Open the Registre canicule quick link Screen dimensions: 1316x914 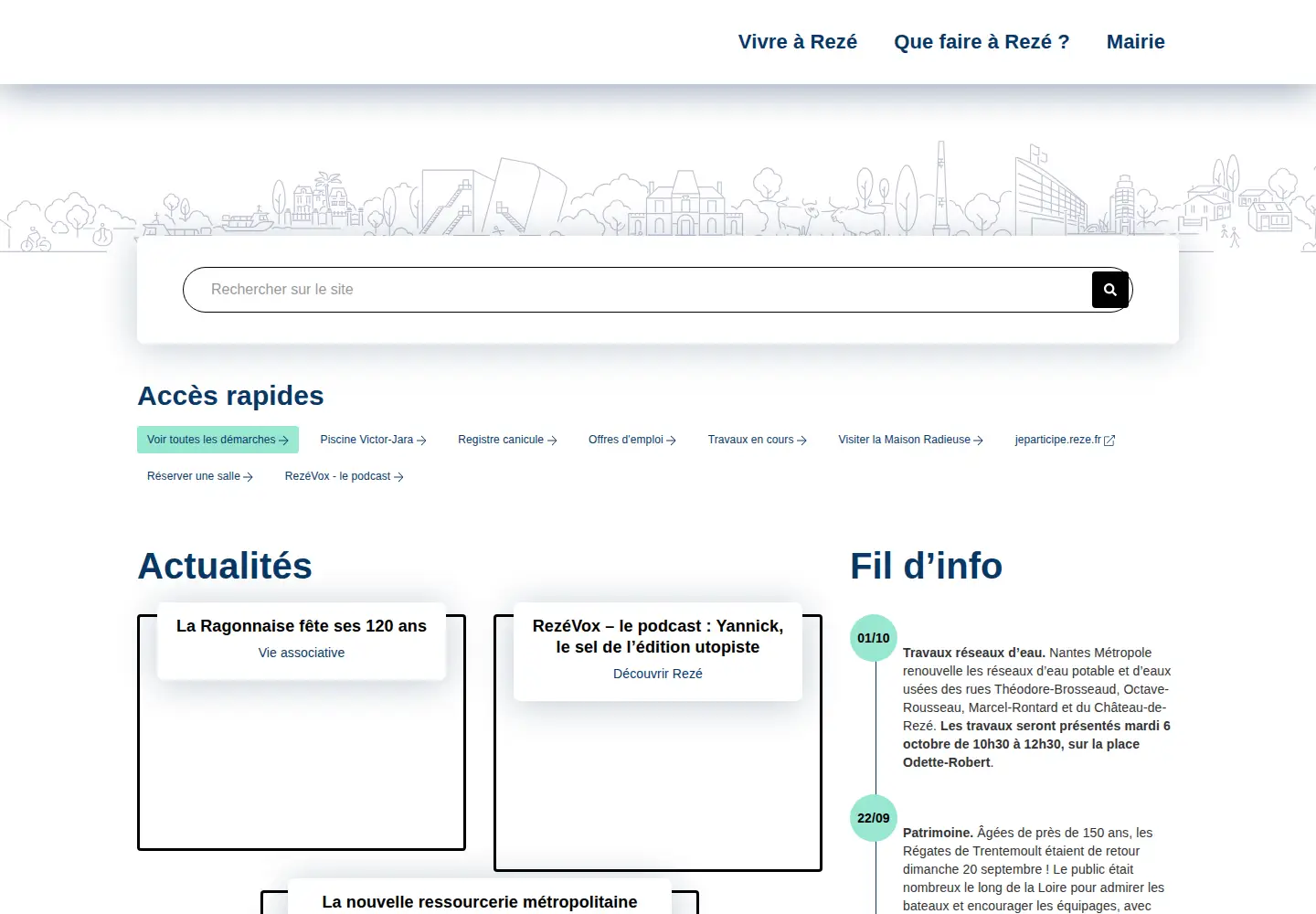[x=507, y=440]
